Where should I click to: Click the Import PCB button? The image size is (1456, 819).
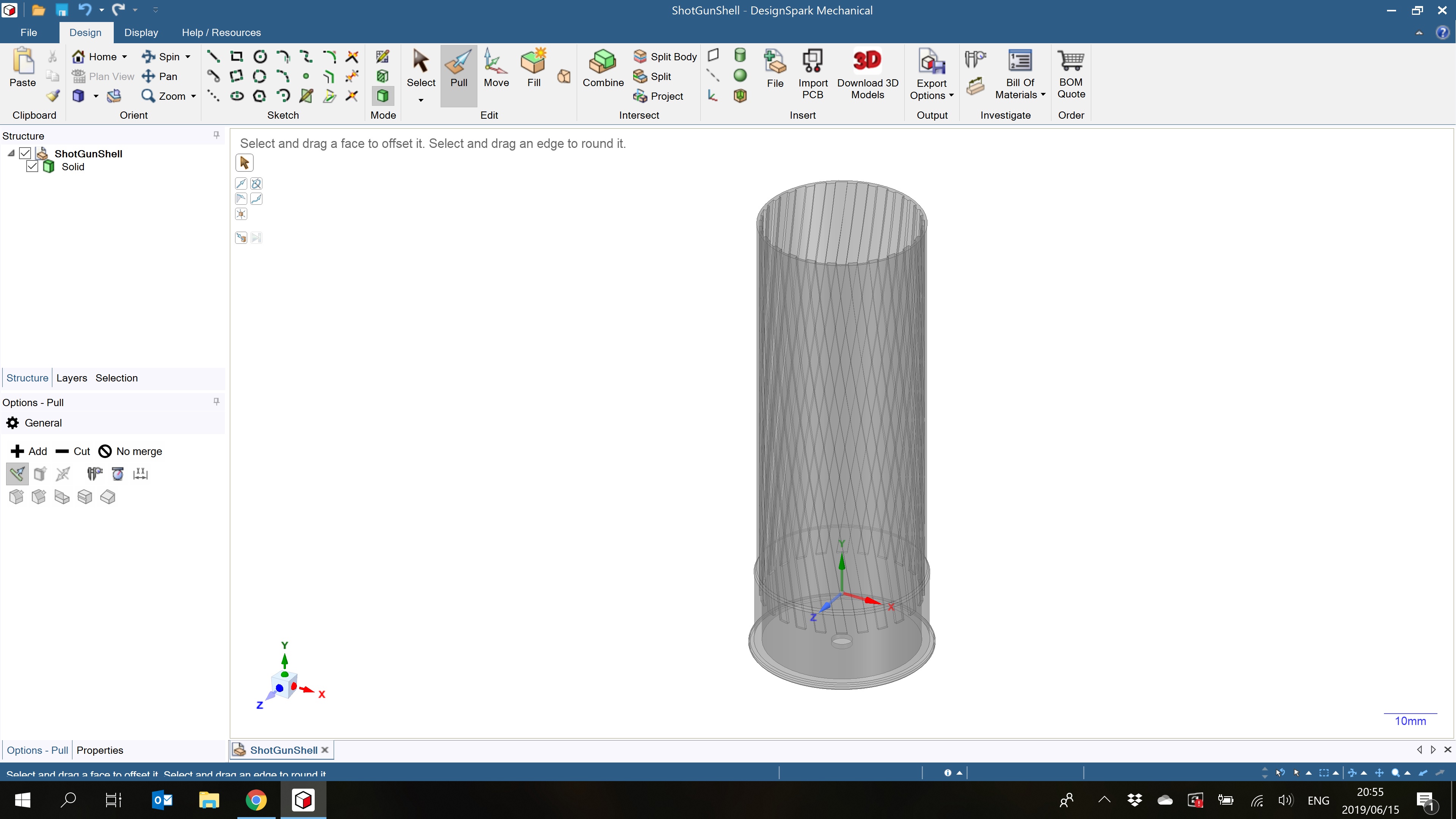click(x=813, y=74)
